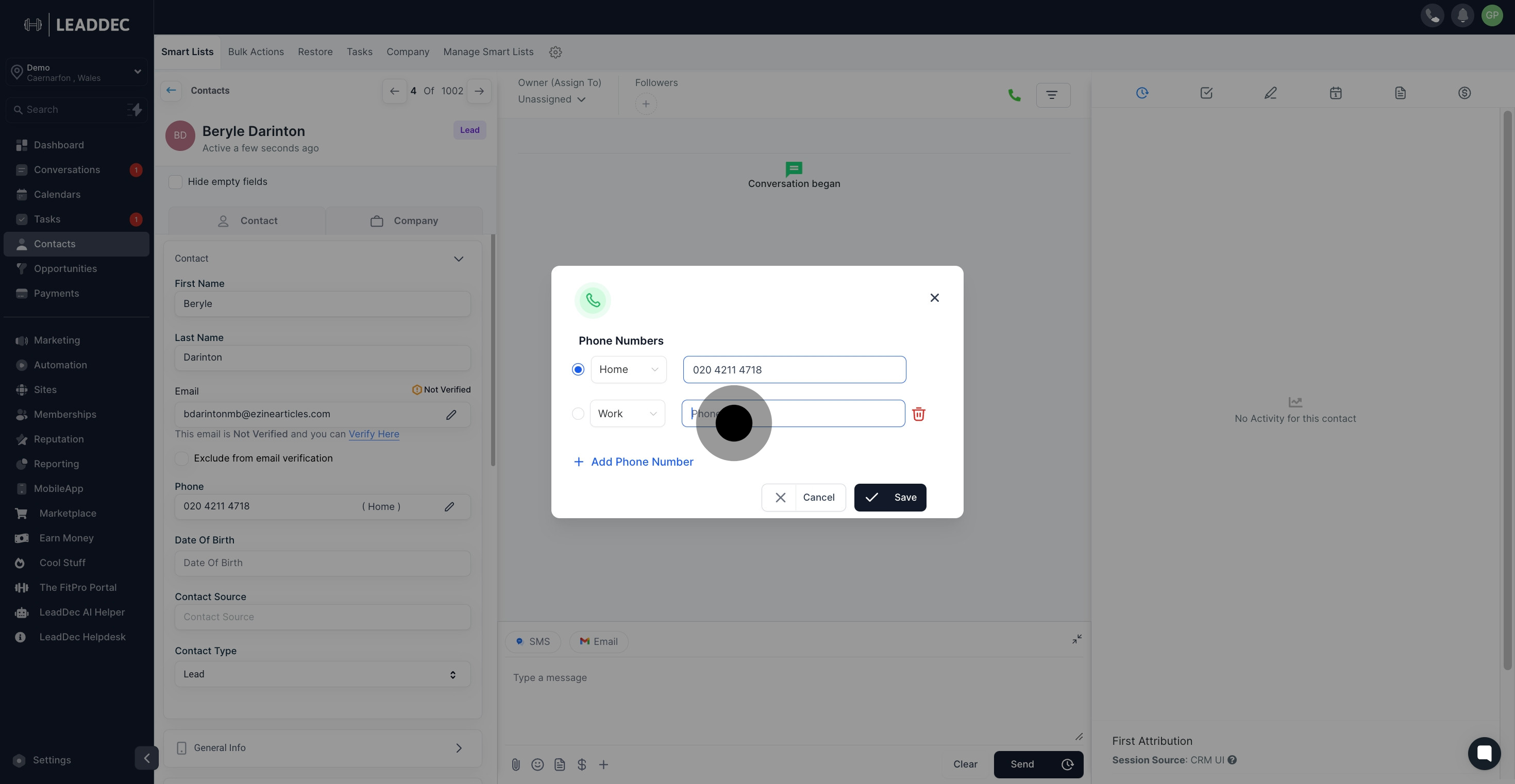1515x784 pixels.
Task: Open Appointments calendar panel icon
Action: pos(1336,93)
